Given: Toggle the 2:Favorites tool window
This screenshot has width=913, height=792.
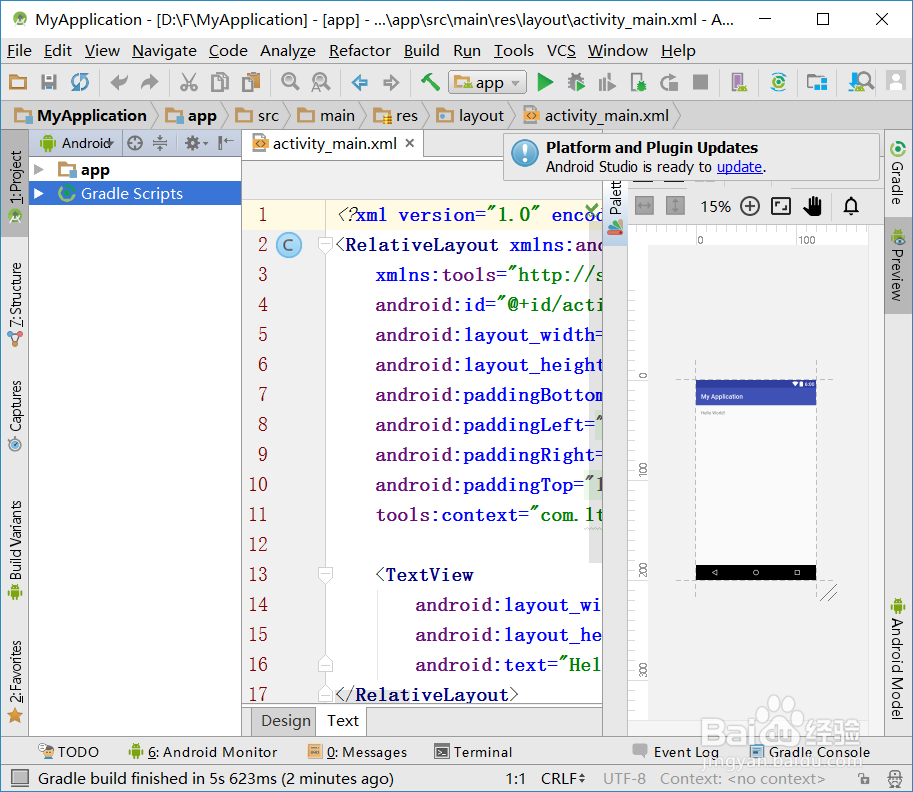Looking at the screenshot, I should pyautogui.click(x=15, y=680).
